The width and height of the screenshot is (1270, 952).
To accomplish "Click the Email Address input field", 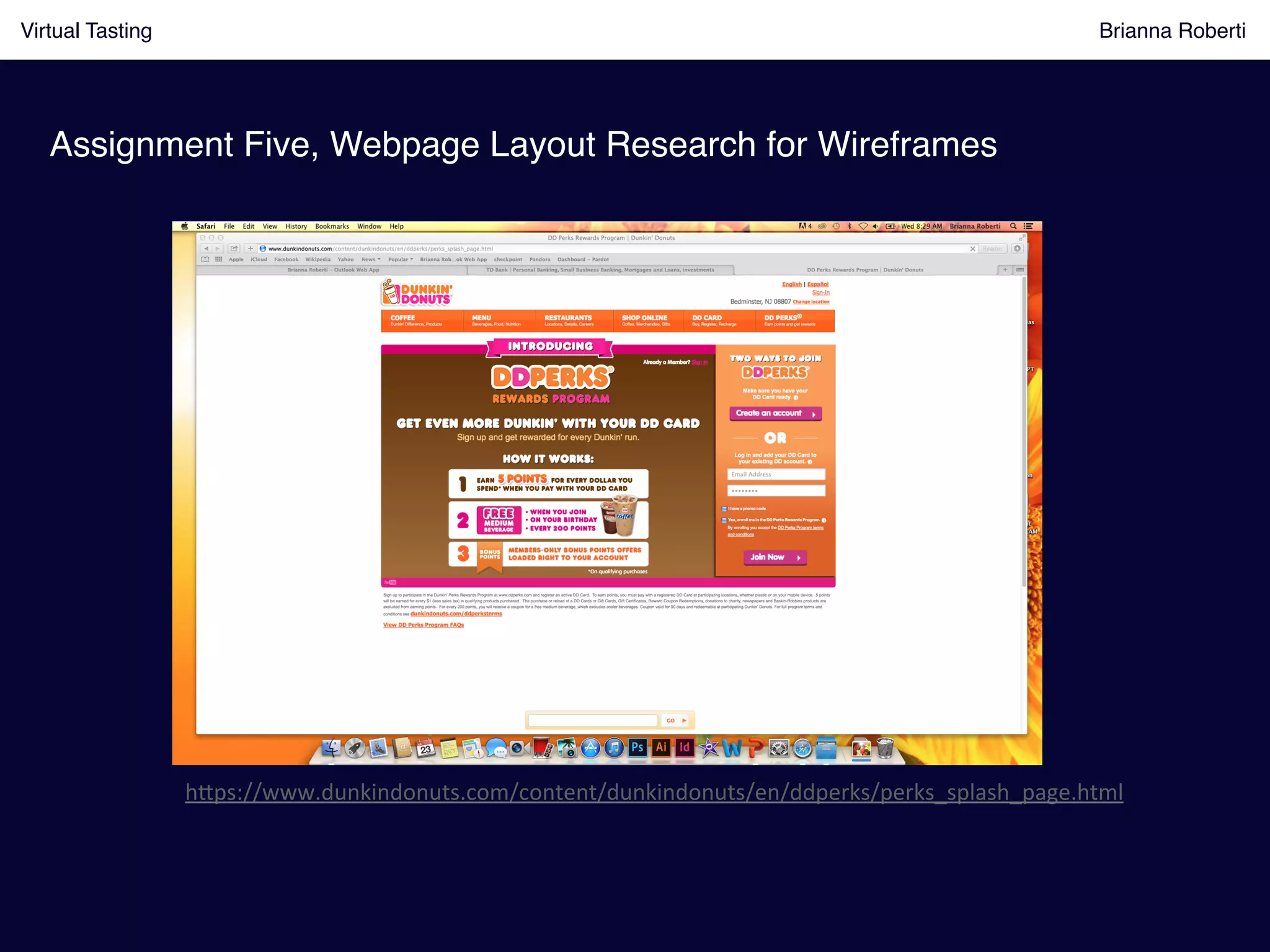I will pos(776,475).
